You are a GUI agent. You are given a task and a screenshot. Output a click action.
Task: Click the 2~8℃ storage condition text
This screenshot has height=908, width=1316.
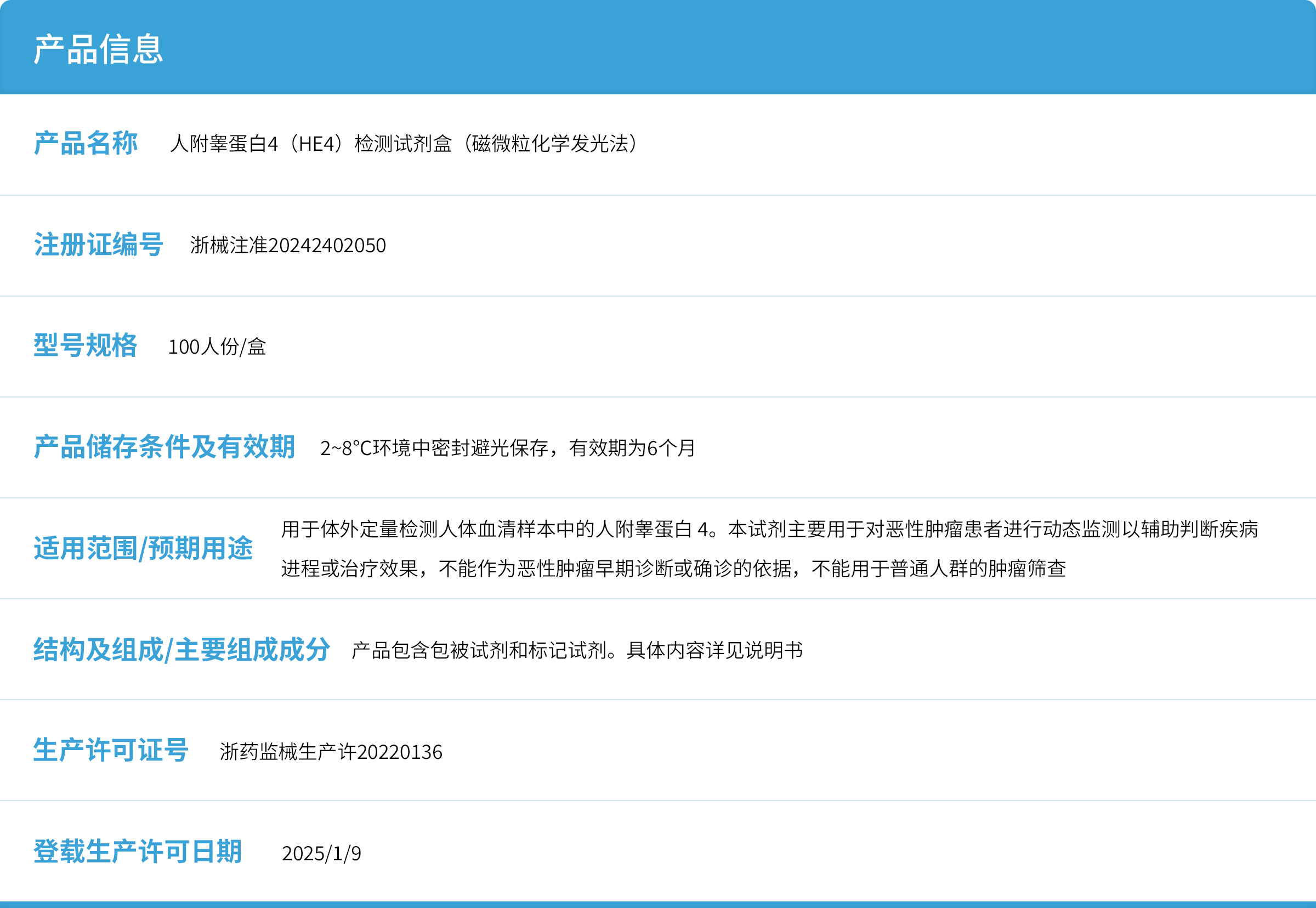click(507, 449)
